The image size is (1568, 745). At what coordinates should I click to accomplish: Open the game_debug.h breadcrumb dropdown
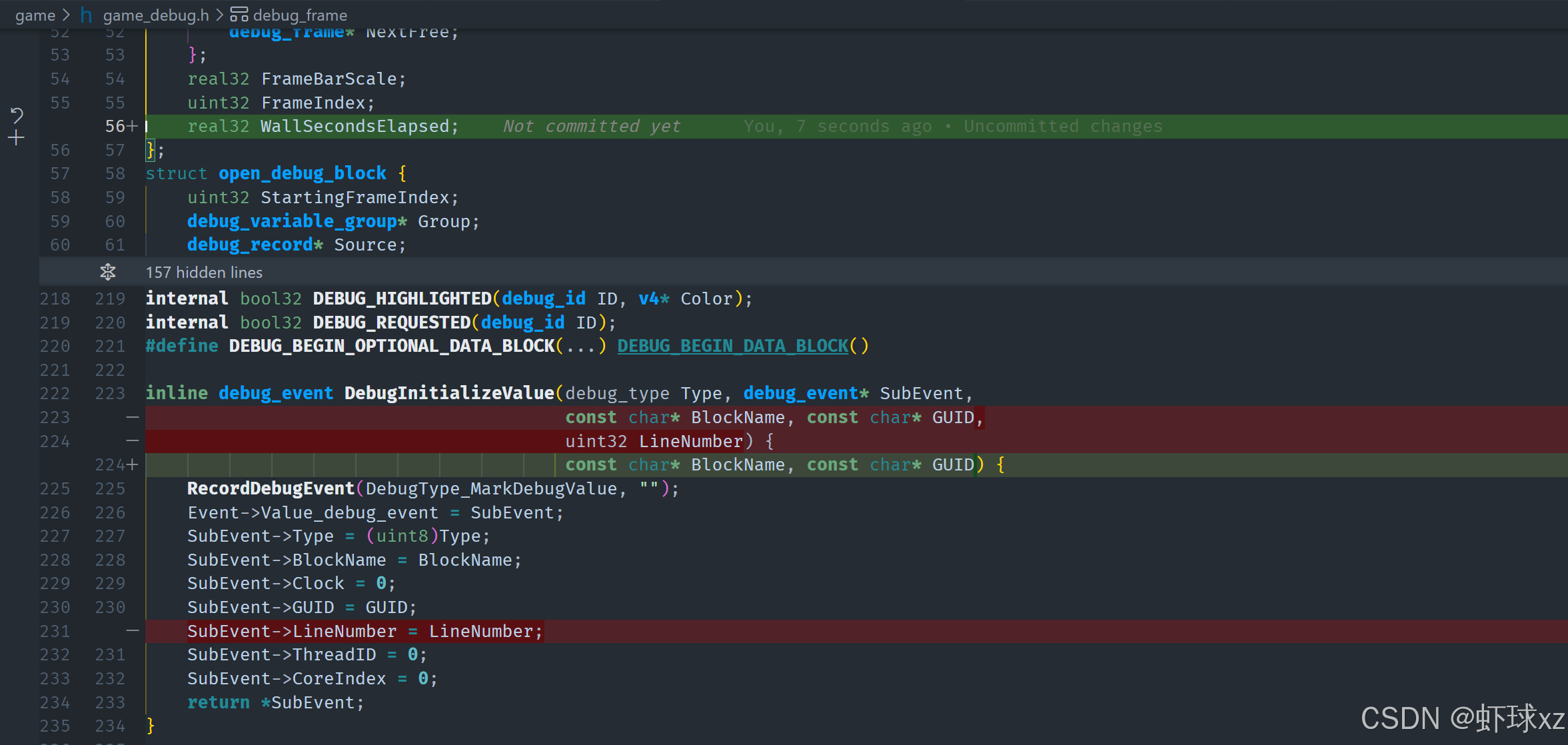(156, 15)
